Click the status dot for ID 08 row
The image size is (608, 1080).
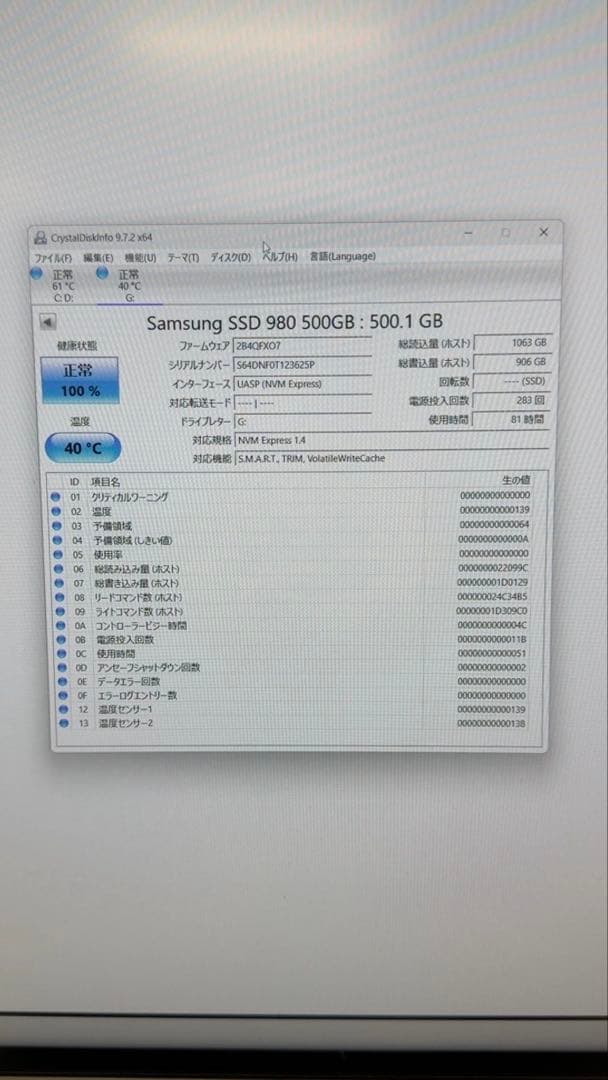[59, 597]
